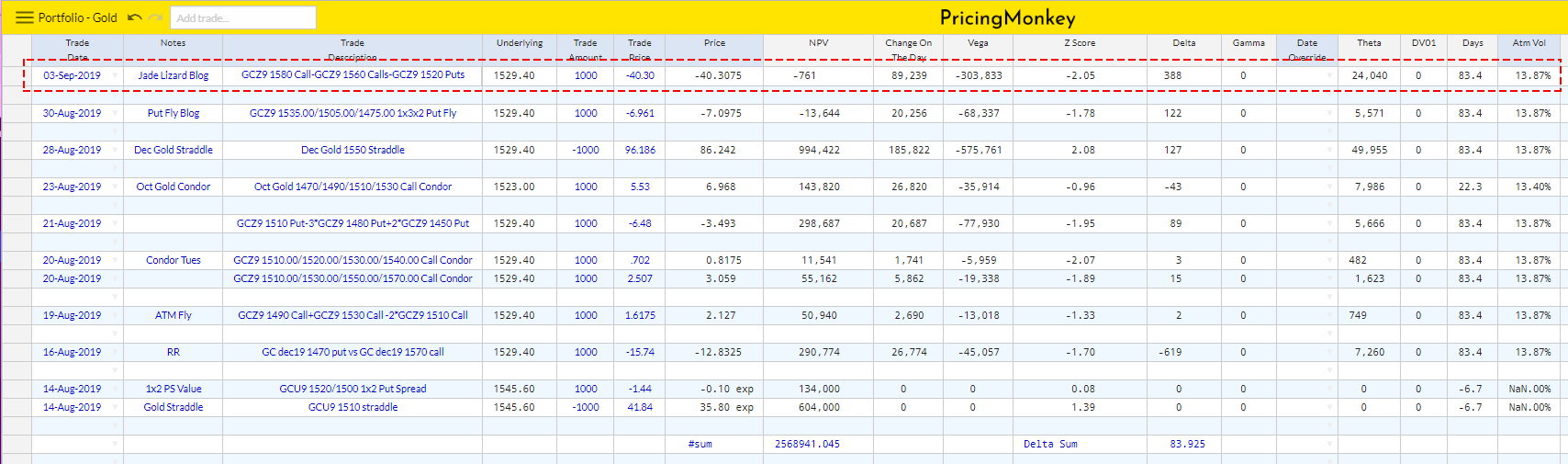Select the GCZ9 1535.00/1505.00/1475.00 1x3x2 Put Fly description
Screen dimensions: 1568x464
point(353,113)
